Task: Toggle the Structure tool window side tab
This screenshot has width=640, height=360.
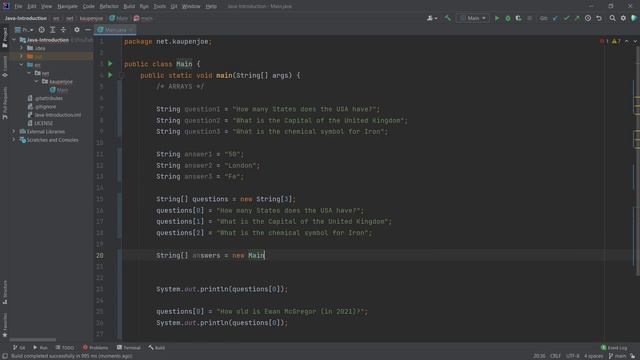Action: tap(5, 292)
